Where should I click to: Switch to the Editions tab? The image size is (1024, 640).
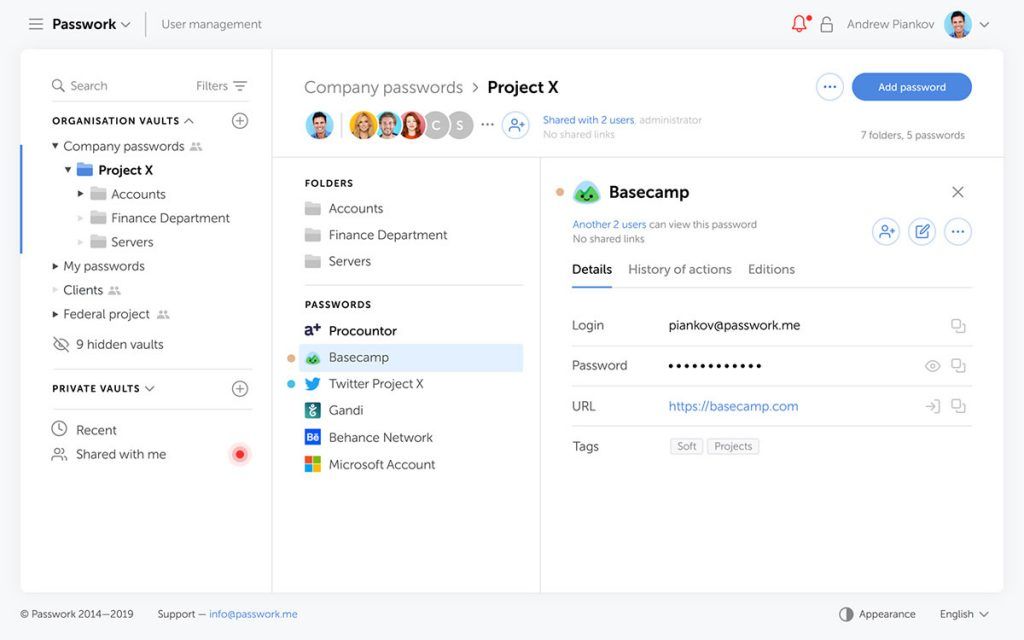[771, 270]
